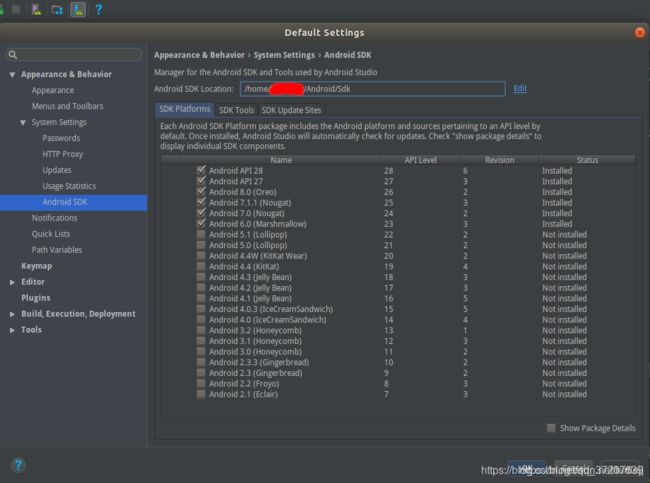Check the Android 5.0 (Lollipop) checkbox
650x483 pixels.
click(201, 245)
